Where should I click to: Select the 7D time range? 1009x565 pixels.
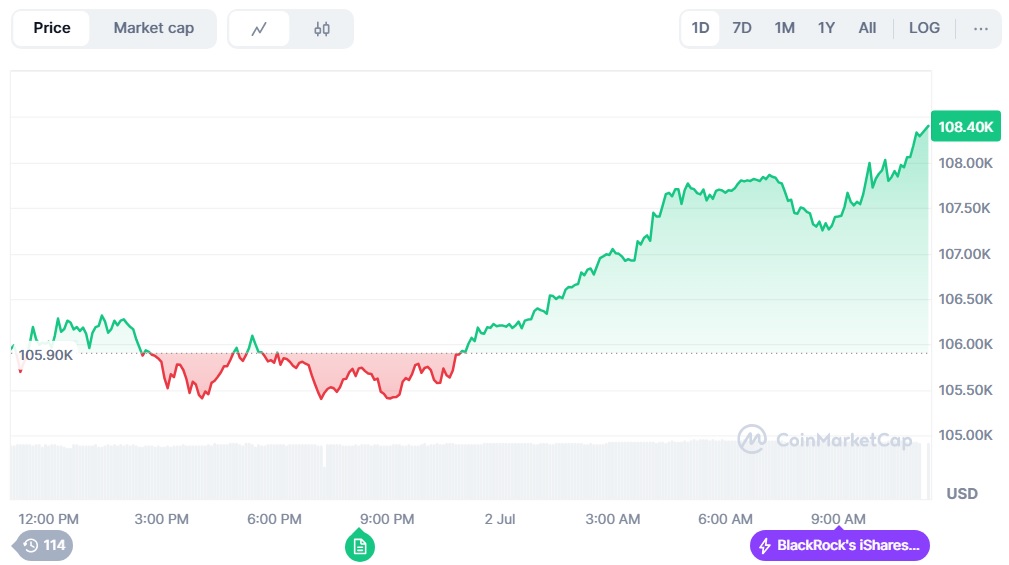[x=742, y=28]
